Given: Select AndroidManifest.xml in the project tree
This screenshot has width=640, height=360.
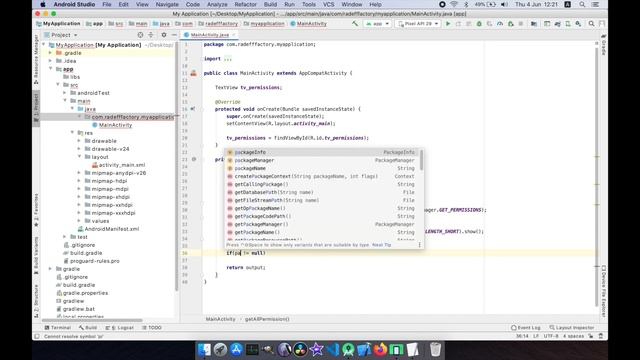Looking at the screenshot, I should coord(112,229).
